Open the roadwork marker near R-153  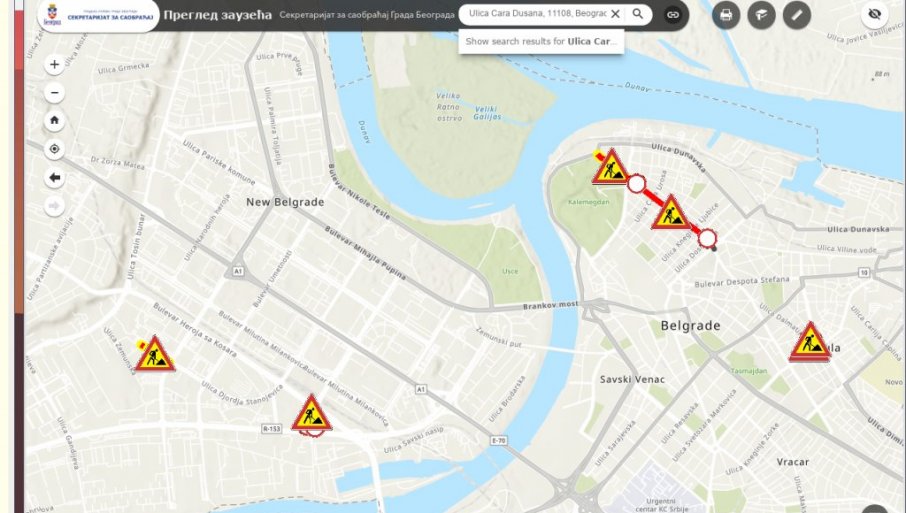[311, 414]
